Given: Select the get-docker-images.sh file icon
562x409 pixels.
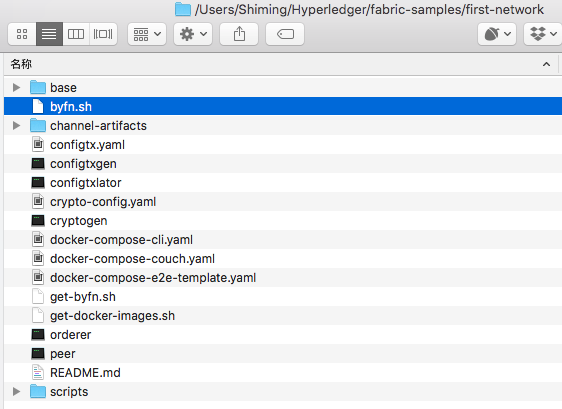Looking at the screenshot, I should [38, 315].
